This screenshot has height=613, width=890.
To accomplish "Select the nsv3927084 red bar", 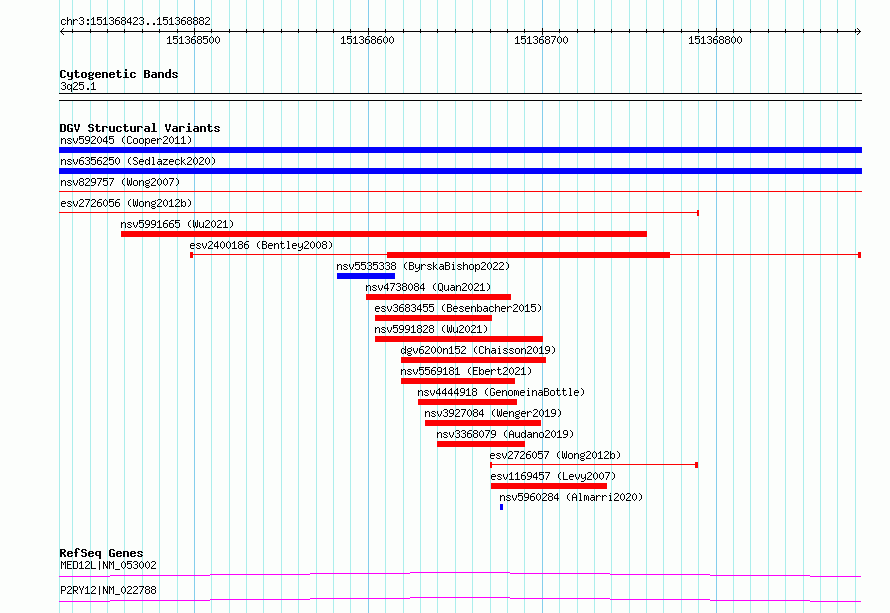I will [483, 423].
